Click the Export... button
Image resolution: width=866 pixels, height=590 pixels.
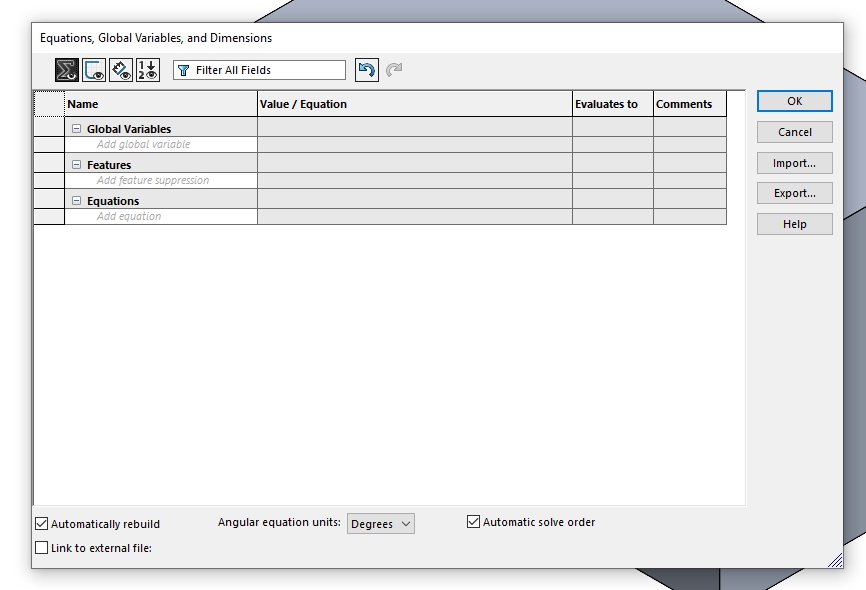pyautogui.click(x=794, y=193)
